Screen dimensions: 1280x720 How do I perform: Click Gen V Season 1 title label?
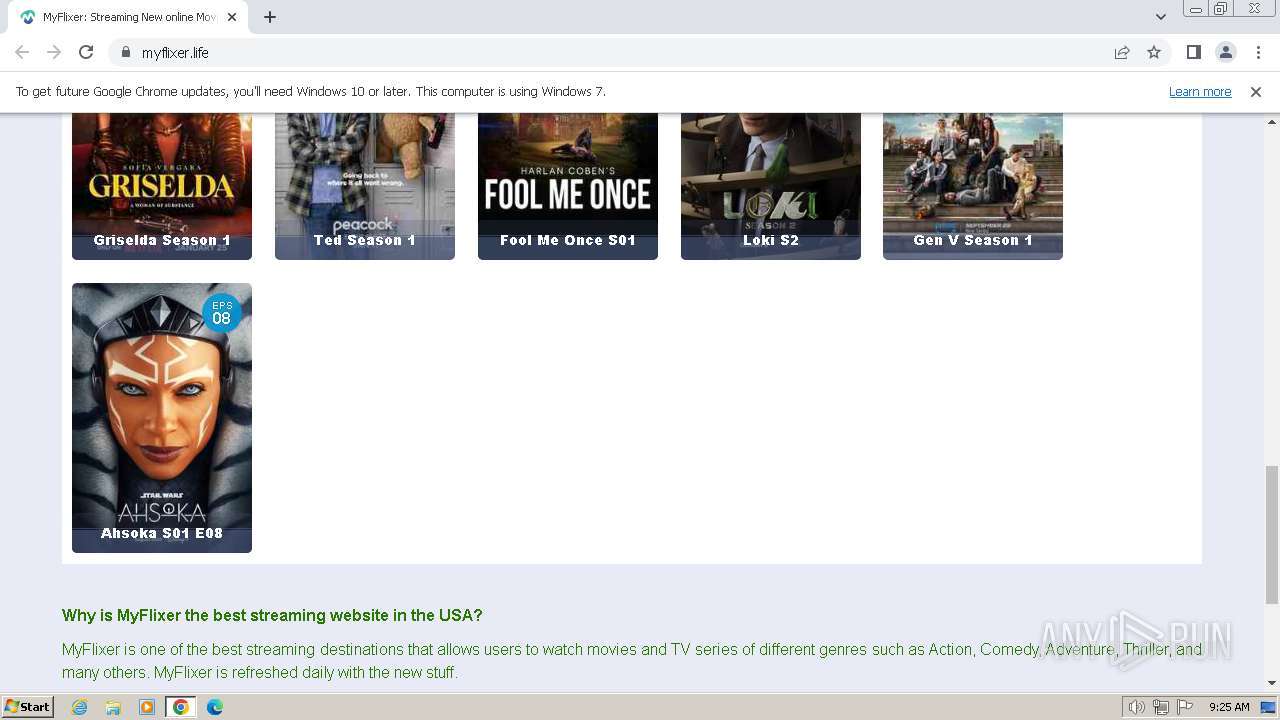[973, 240]
